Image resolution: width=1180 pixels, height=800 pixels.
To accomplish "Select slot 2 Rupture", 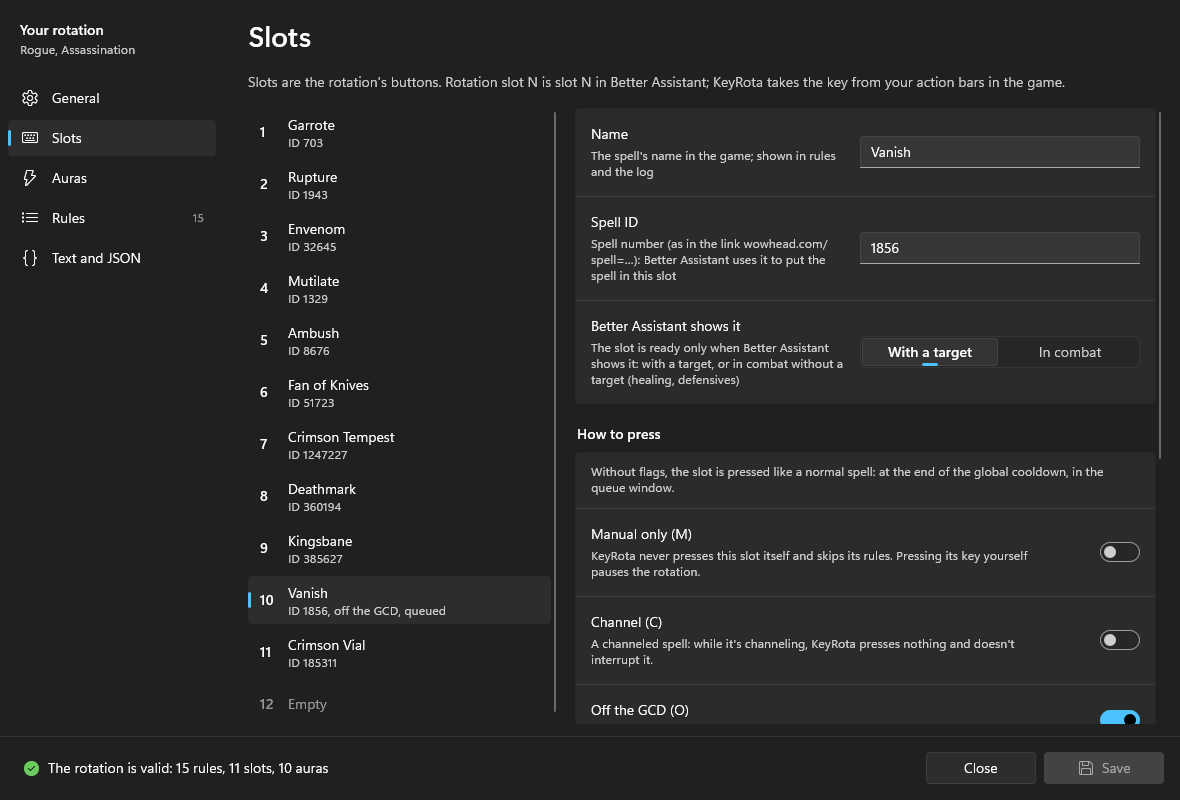I will point(399,185).
